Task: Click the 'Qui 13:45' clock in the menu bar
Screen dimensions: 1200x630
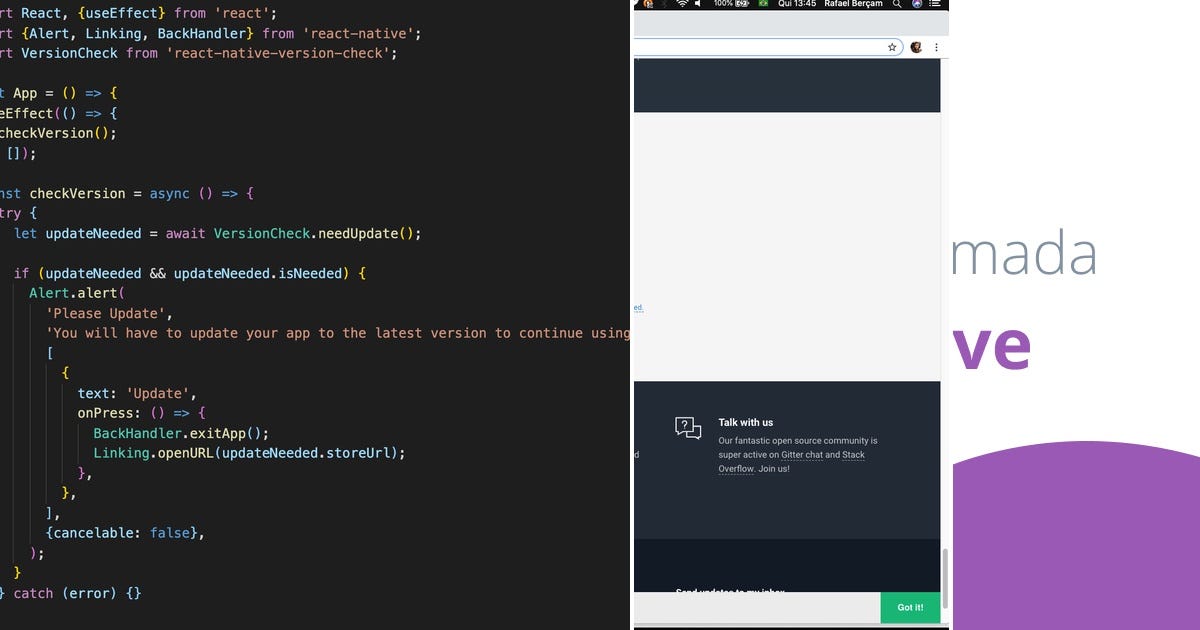Action: (796, 4)
